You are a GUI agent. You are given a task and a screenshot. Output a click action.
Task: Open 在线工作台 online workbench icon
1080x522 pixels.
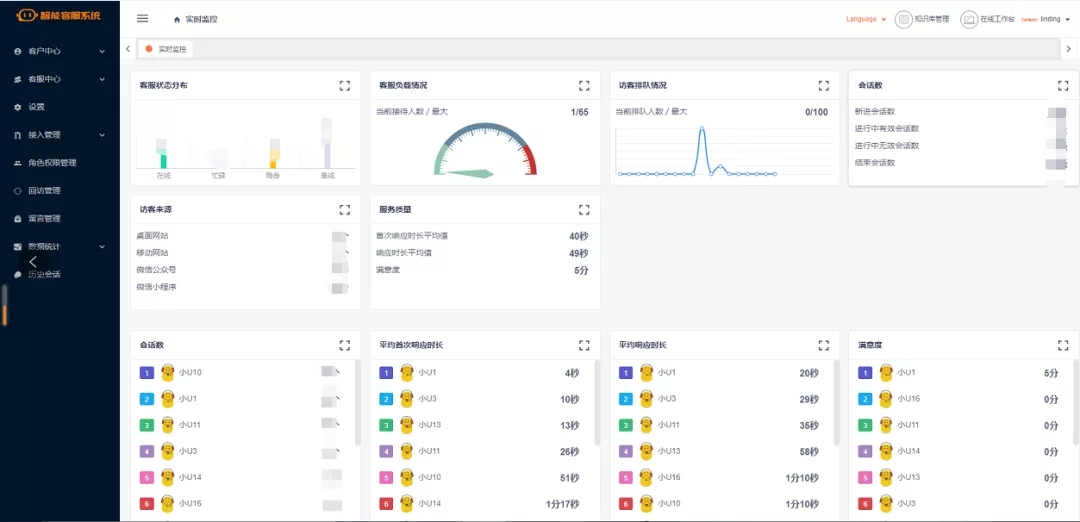pyautogui.click(x=969, y=19)
